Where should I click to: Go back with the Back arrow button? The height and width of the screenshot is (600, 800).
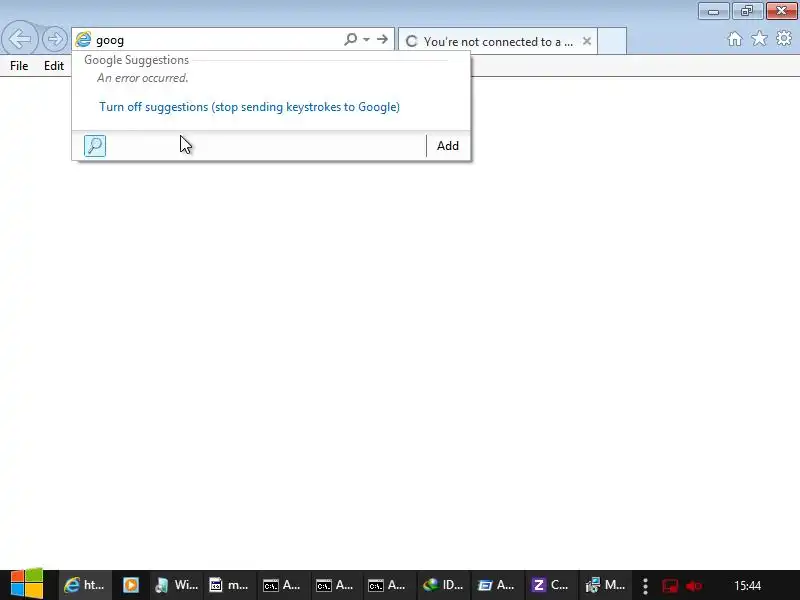point(20,38)
